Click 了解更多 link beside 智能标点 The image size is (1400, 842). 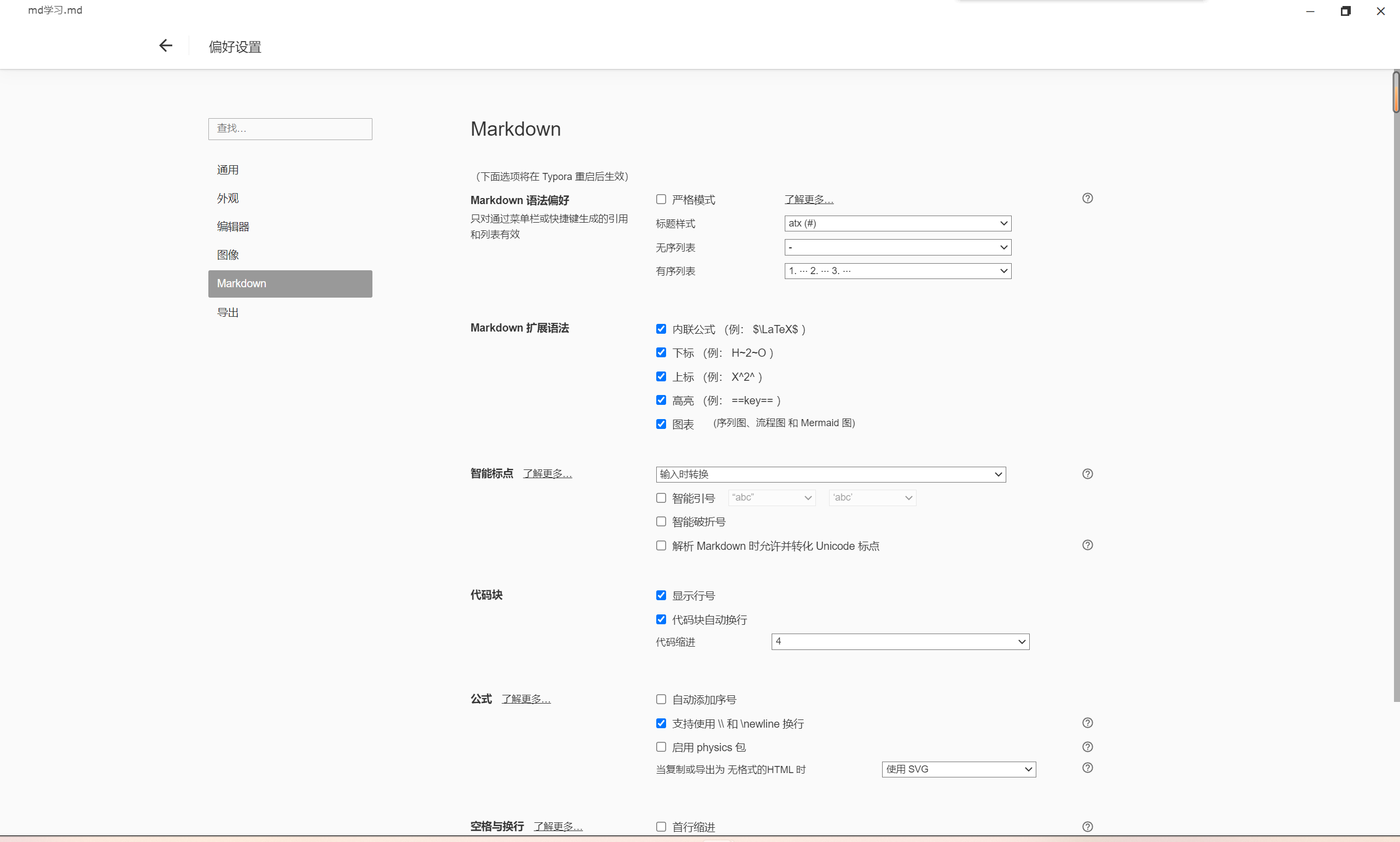547,473
